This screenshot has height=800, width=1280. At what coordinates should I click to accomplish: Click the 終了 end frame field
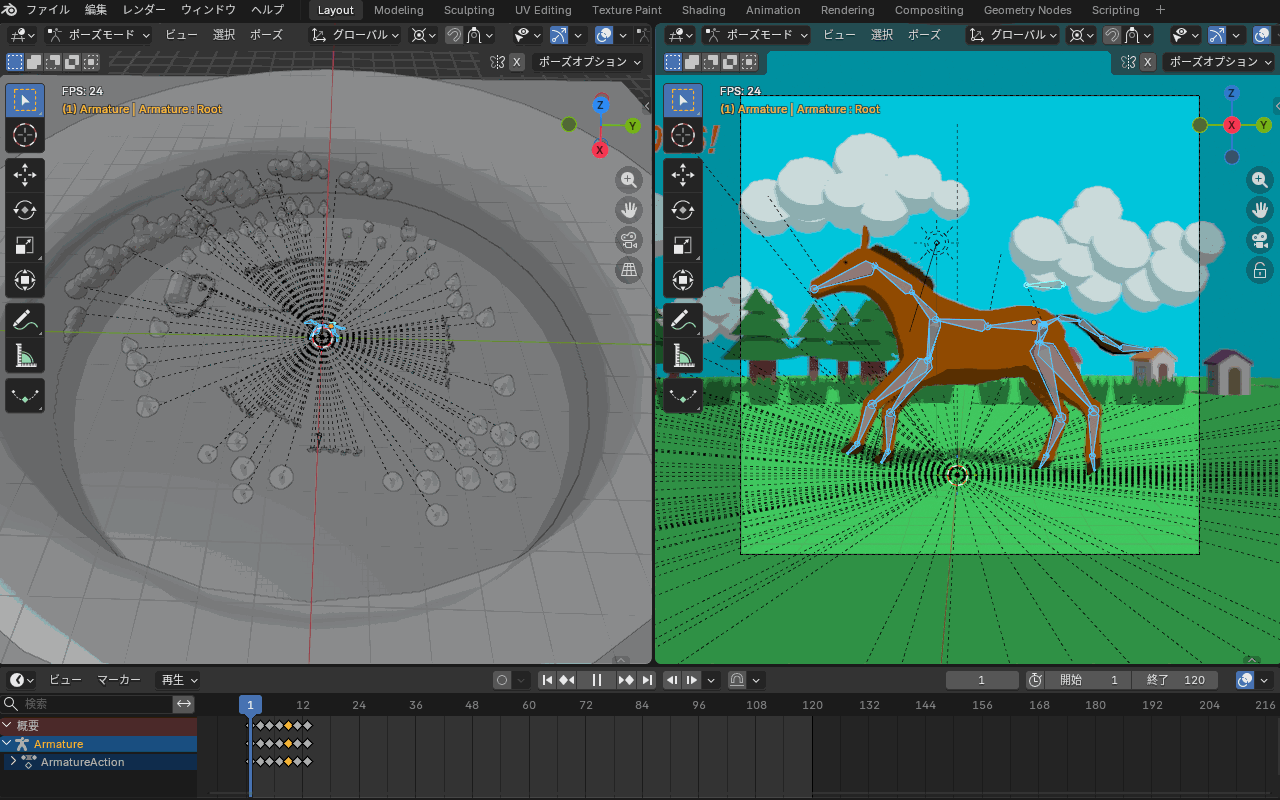(x=1175, y=680)
